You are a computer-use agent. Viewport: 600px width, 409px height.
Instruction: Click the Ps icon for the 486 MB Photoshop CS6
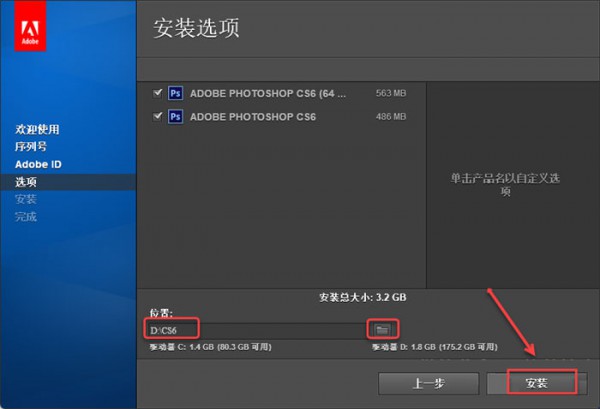pos(175,116)
